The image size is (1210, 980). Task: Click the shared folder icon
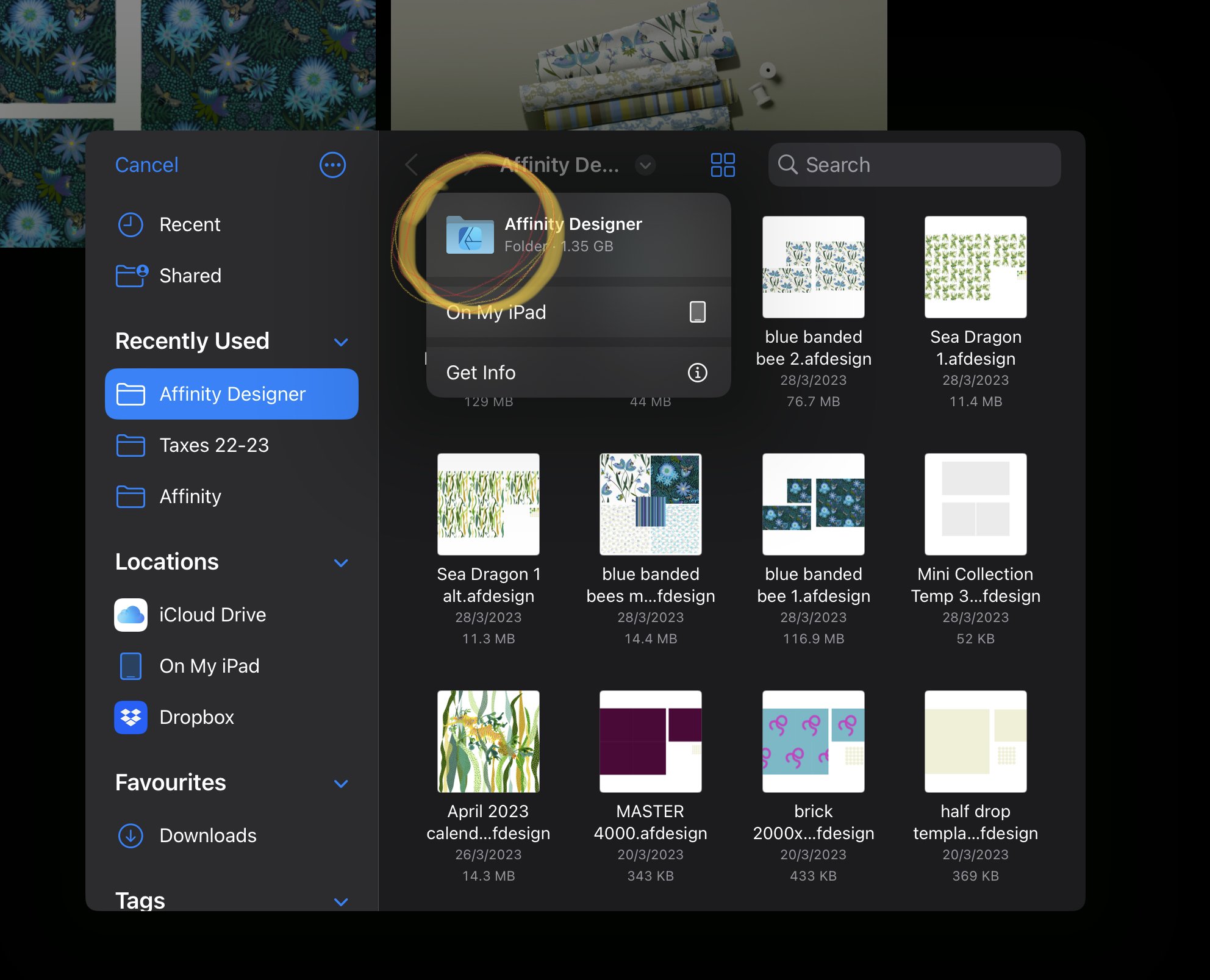pos(132,276)
